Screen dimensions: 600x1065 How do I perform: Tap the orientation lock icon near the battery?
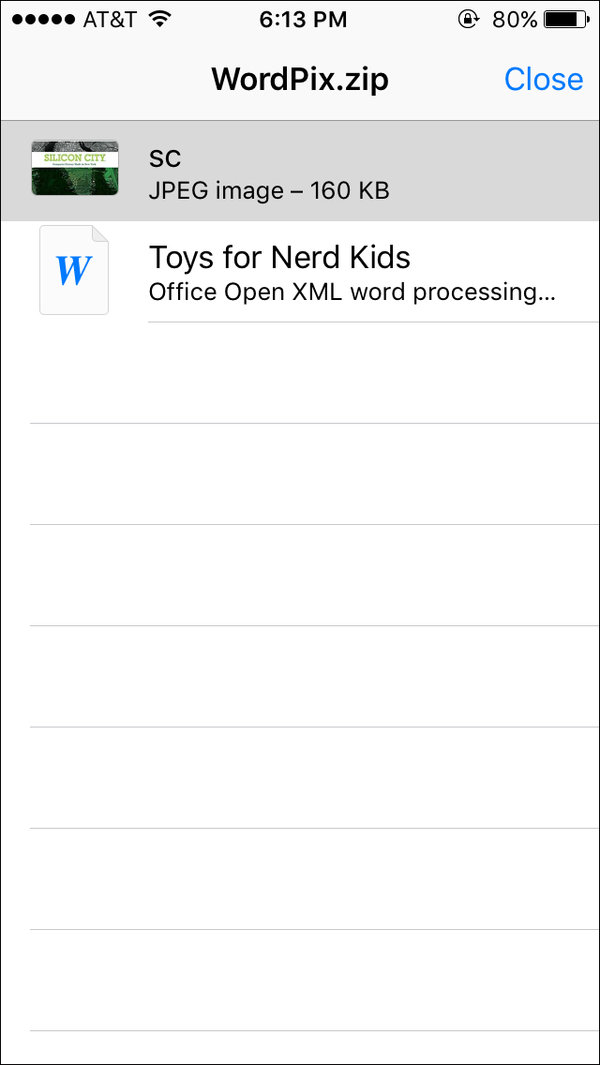point(468,18)
